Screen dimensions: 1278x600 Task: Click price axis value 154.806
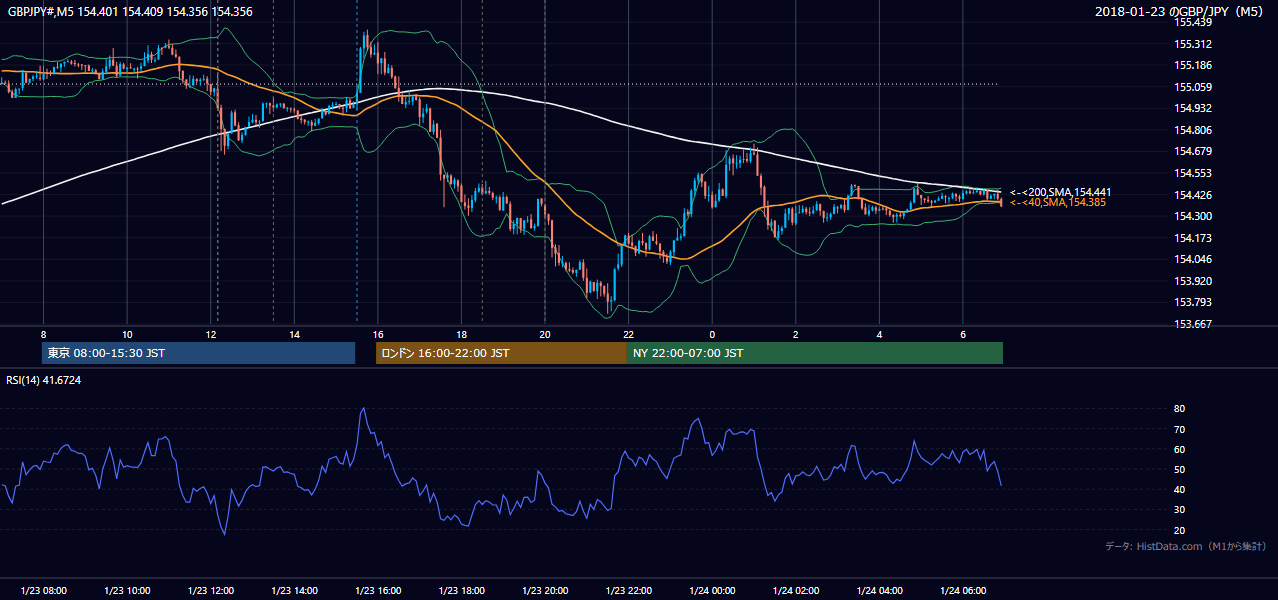click(1194, 130)
